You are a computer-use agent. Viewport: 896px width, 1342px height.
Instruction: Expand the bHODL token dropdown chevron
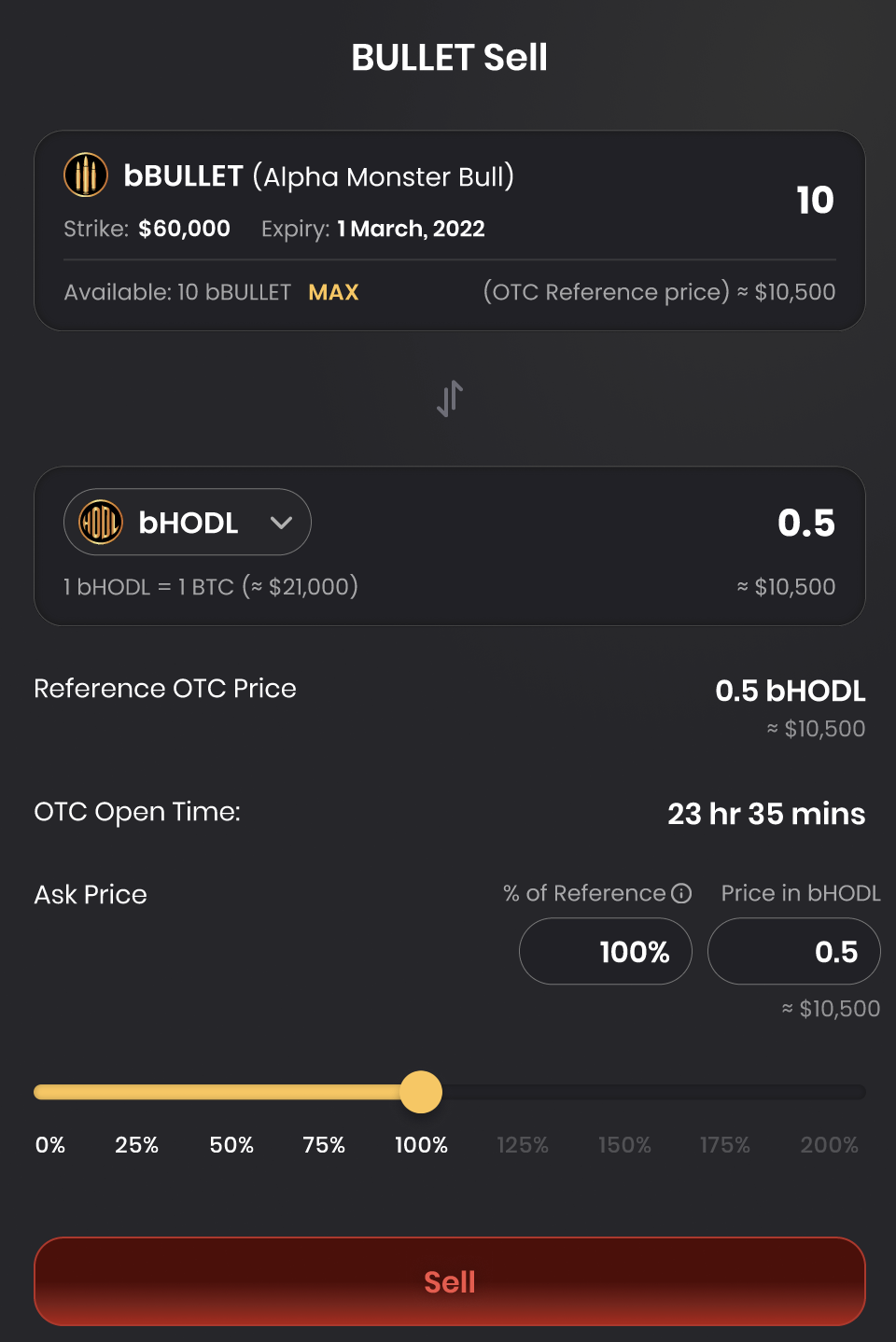281,523
